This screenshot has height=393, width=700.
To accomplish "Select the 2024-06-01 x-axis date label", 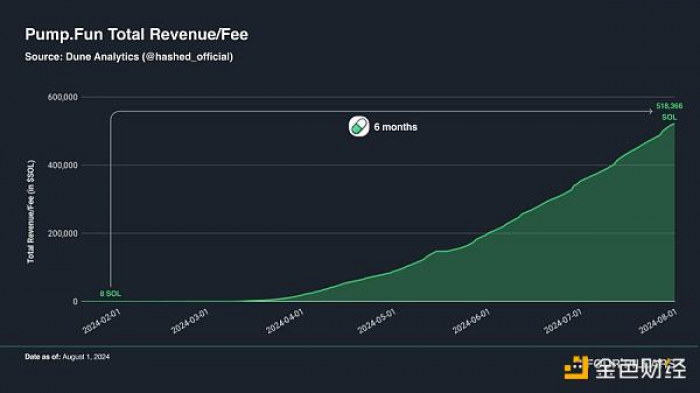I will click(471, 321).
